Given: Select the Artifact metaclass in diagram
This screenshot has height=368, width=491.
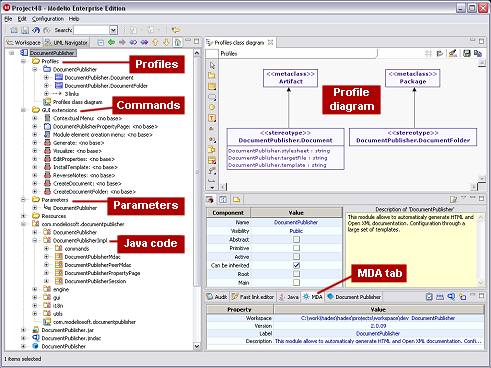Looking at the screenshot, I should (290, 78).
